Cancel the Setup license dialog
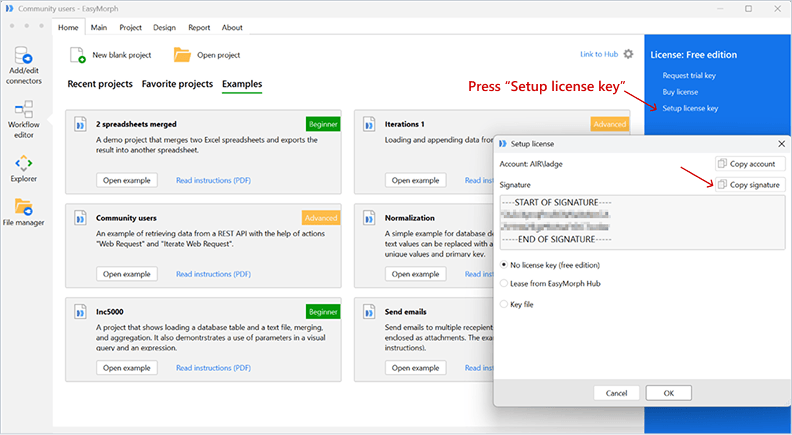 coord(616,393)
